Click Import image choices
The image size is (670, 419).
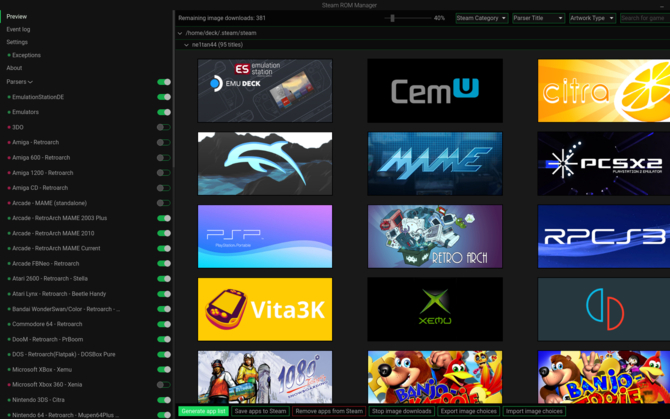coord(534,411)
